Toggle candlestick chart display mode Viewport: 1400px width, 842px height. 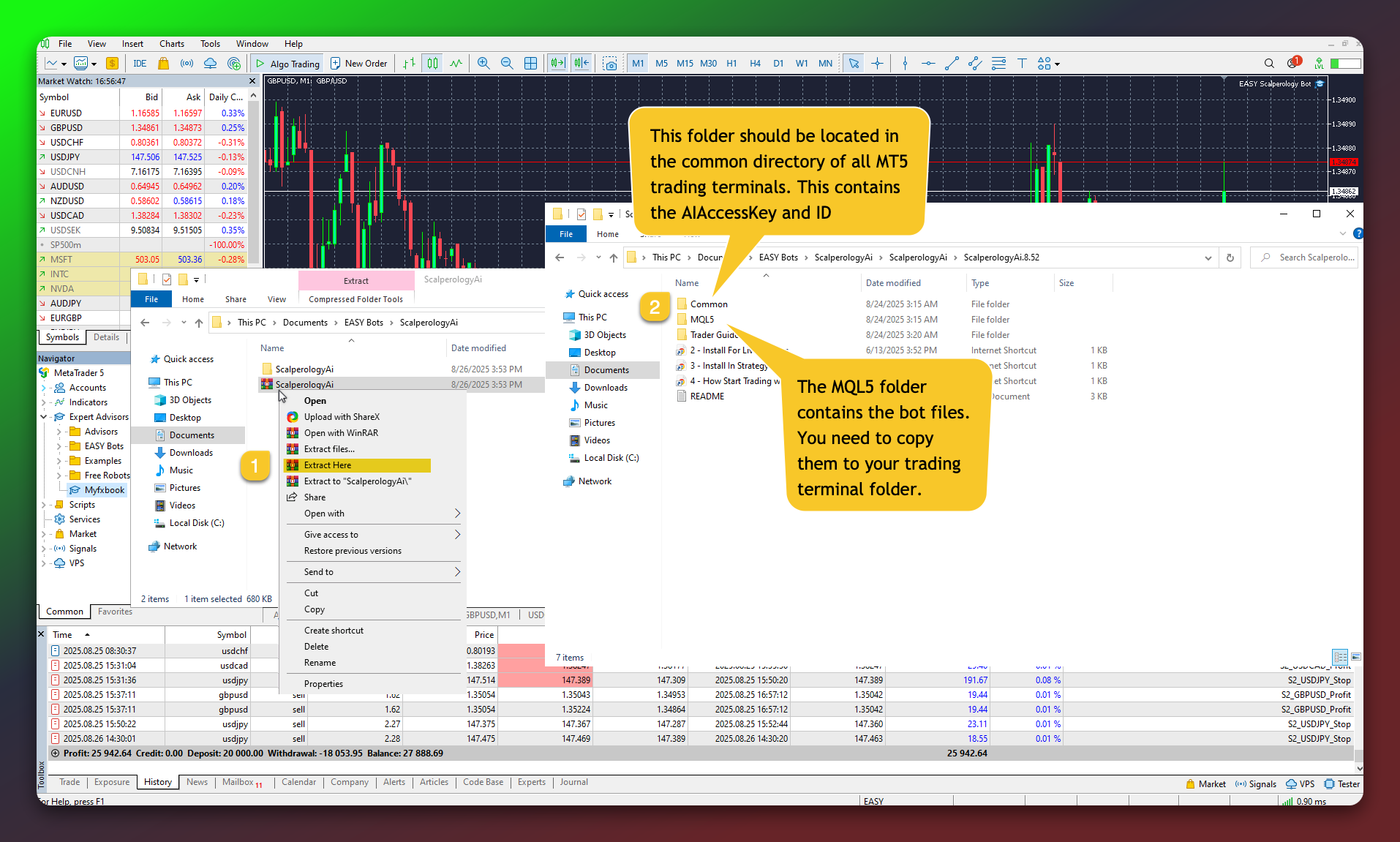coord(432,64)
